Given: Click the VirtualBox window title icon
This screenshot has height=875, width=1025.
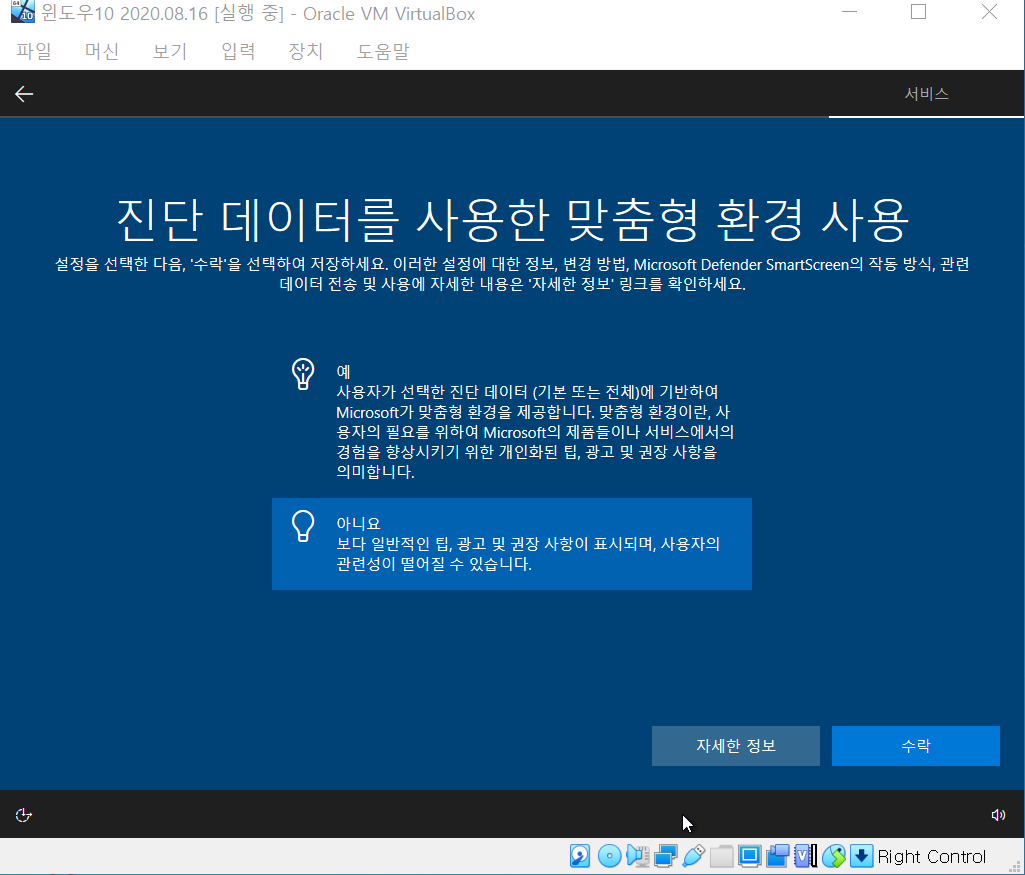Looking at the screenshot, I should tap(23, 12).
